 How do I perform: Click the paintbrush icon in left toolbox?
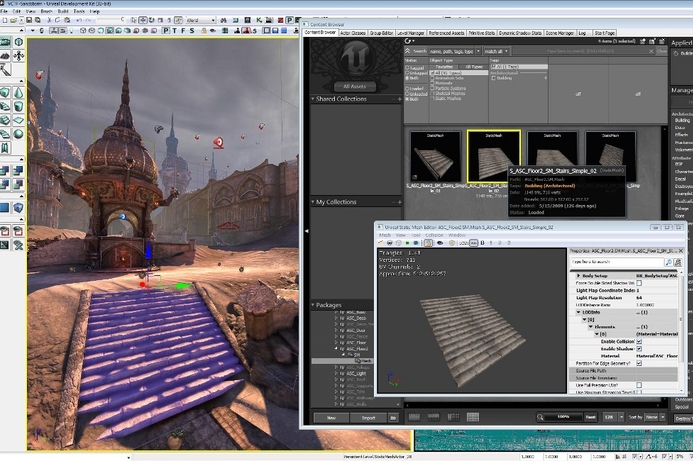coord(4,70)
